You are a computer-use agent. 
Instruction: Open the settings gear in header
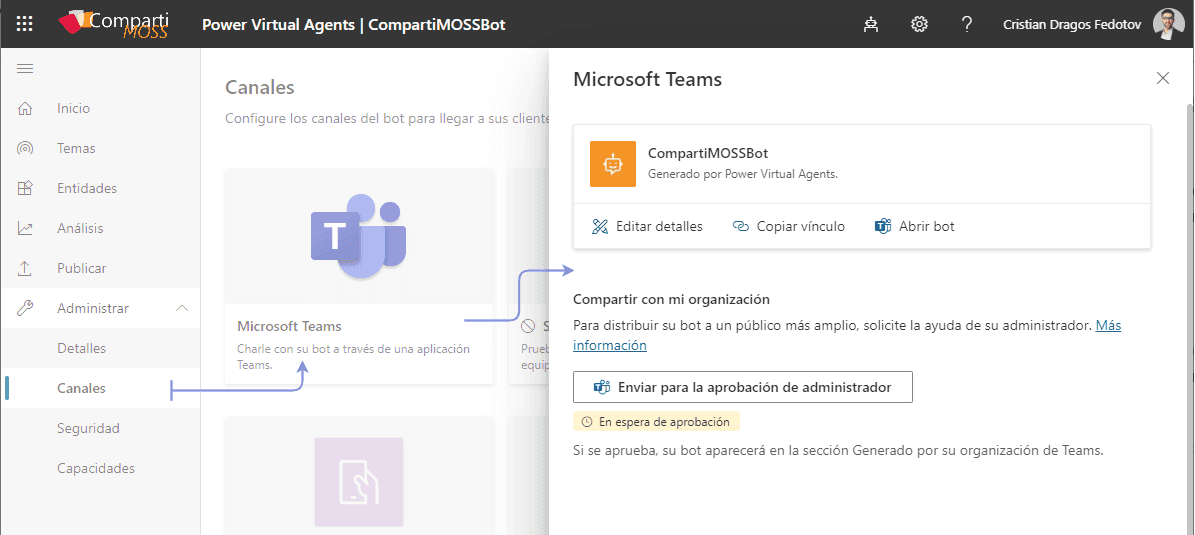[x=919, y=24]
